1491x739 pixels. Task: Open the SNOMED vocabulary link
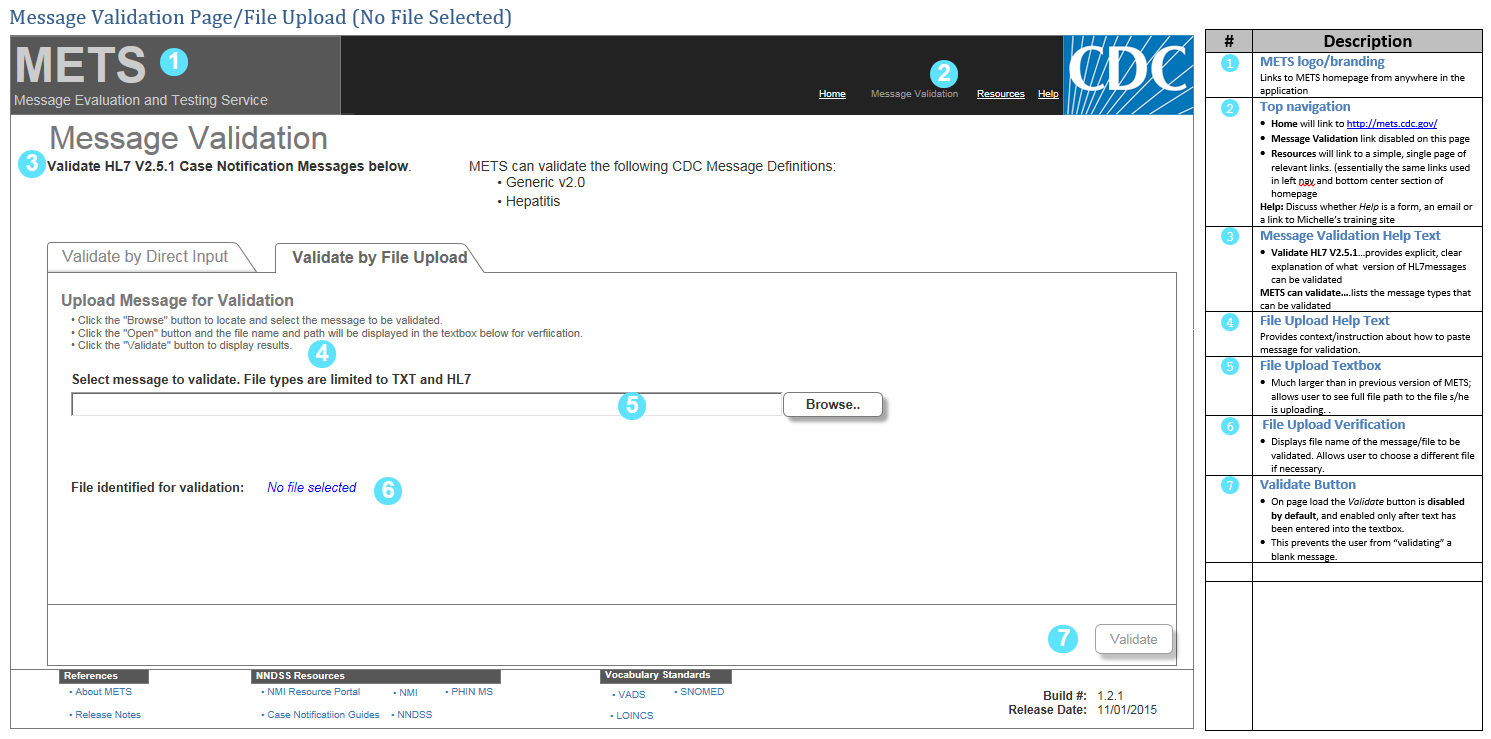click(701, 692)
